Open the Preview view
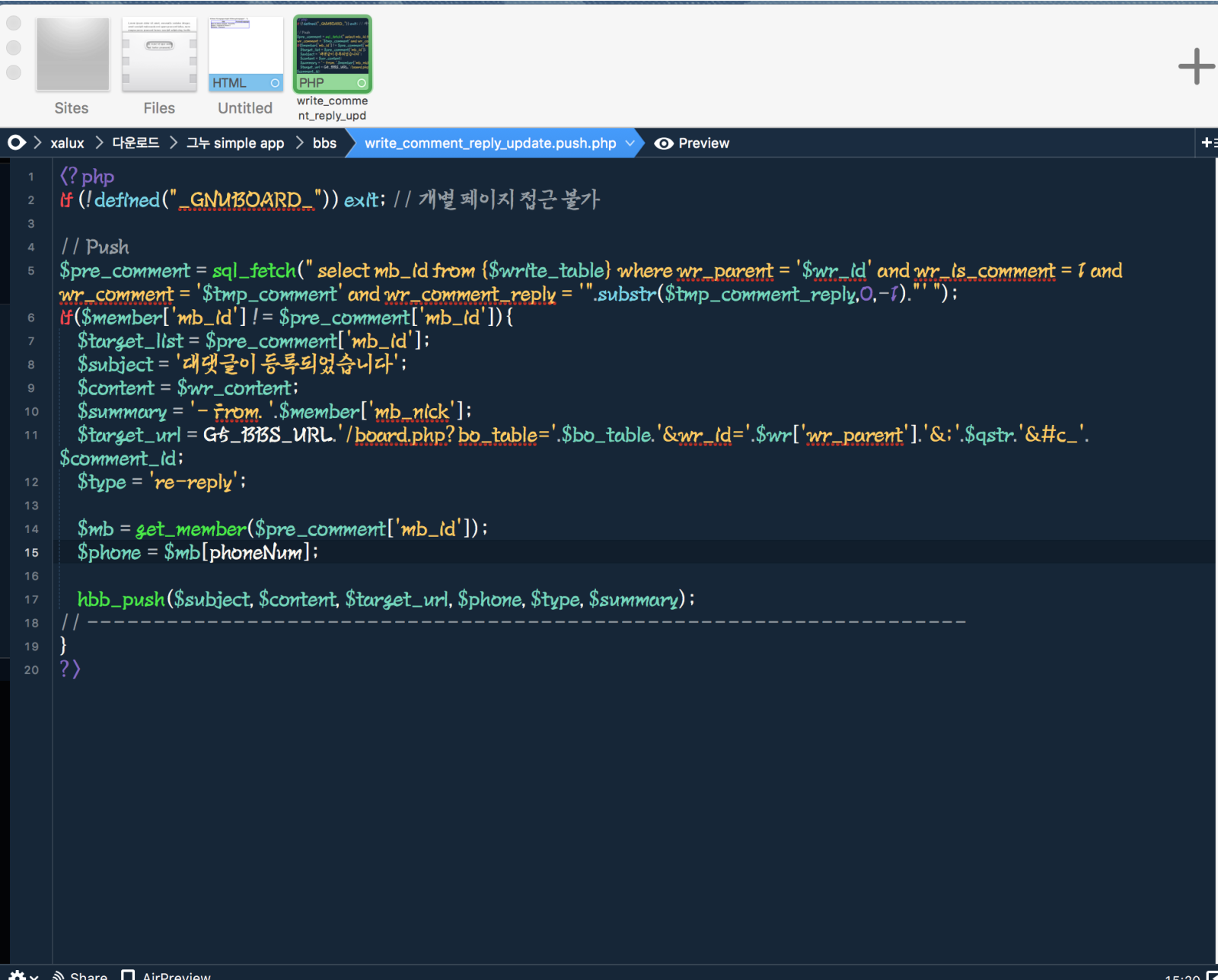 (703, 143)
